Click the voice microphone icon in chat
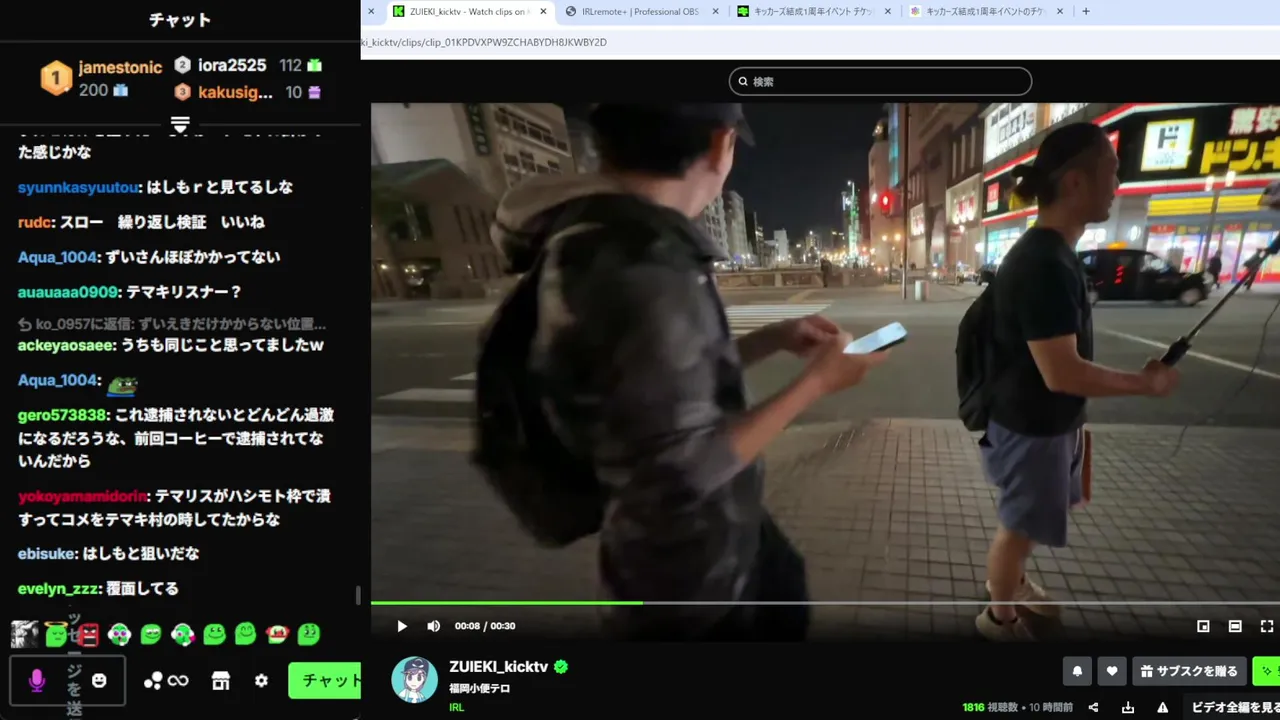1280x720 pixels. 37,681
